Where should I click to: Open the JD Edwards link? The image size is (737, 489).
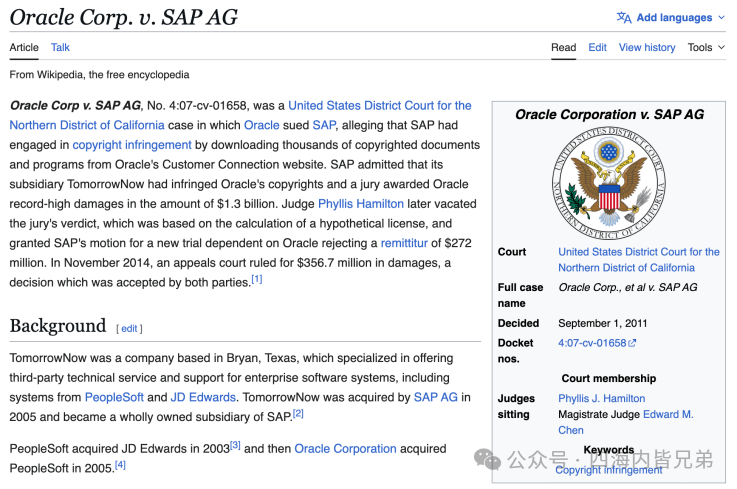click(x=203, y=397)
